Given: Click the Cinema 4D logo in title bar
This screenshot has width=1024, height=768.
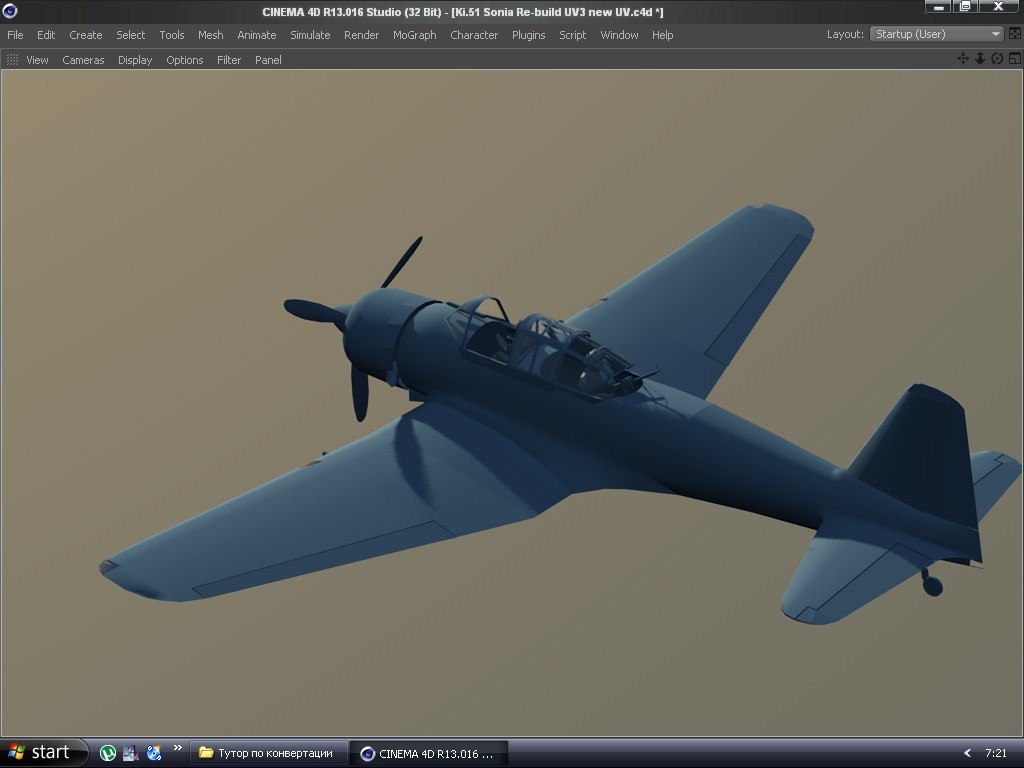Looking at the screenshot, I should click(10, 11).
